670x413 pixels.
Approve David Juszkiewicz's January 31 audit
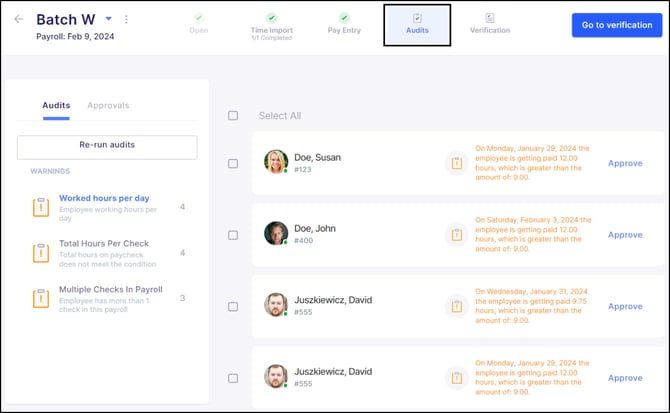(625, 307)
